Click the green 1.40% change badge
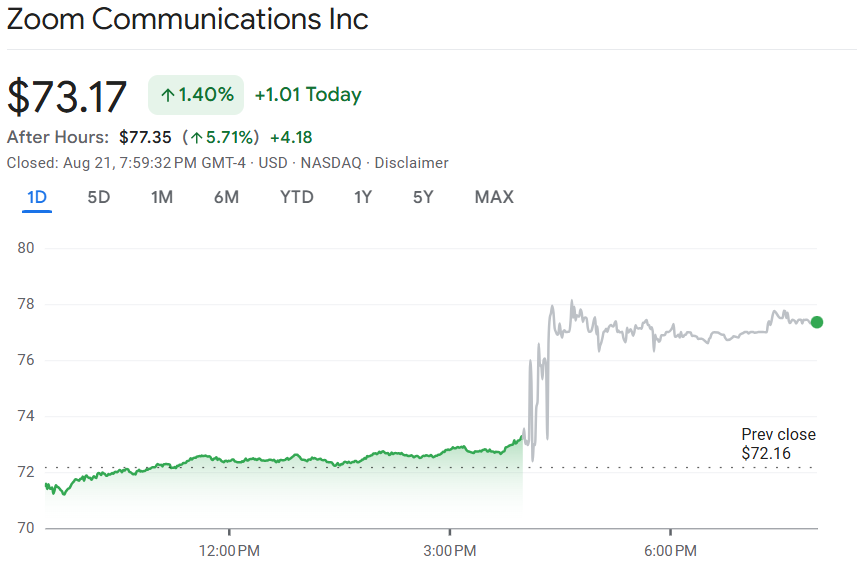The image size is (857, 579). pos(196,95)
